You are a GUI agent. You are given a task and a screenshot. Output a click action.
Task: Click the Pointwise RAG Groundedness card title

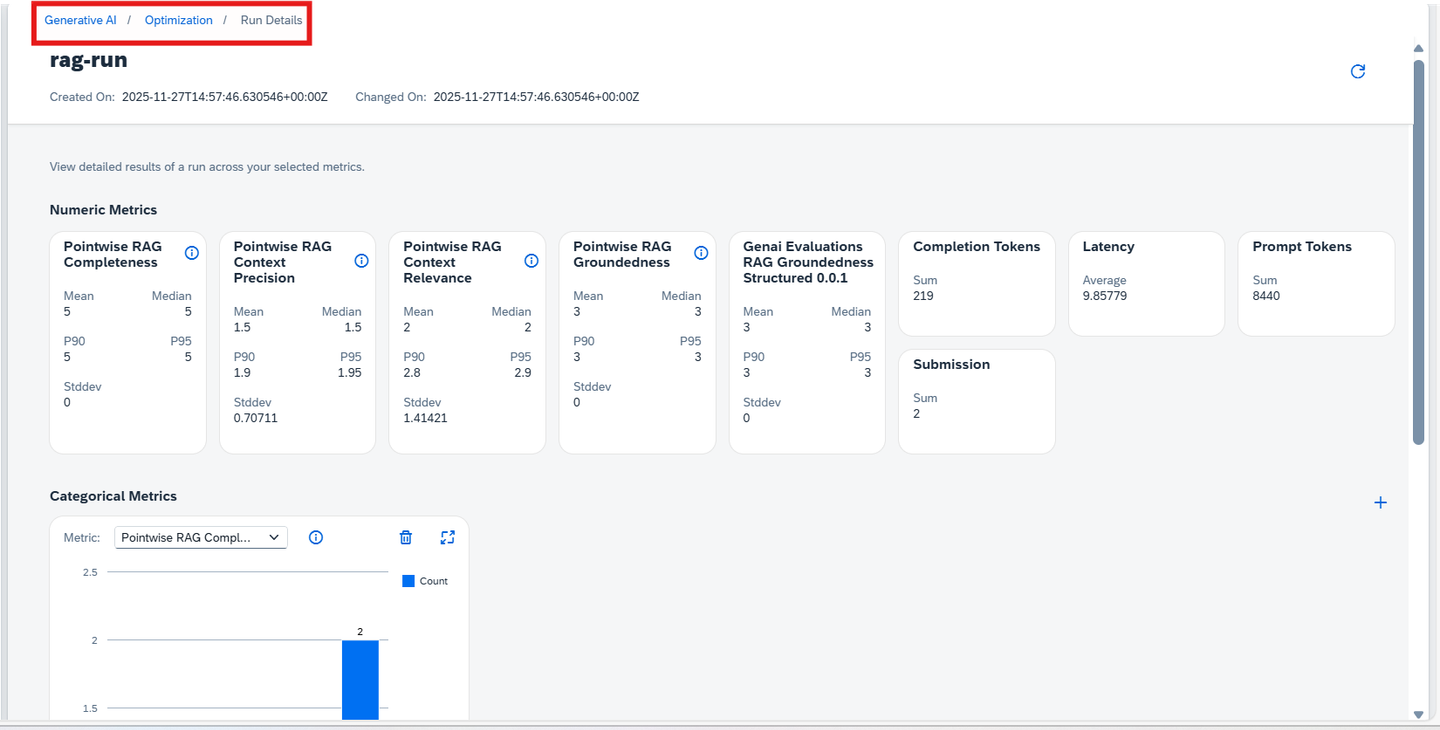tap(623, 254)
